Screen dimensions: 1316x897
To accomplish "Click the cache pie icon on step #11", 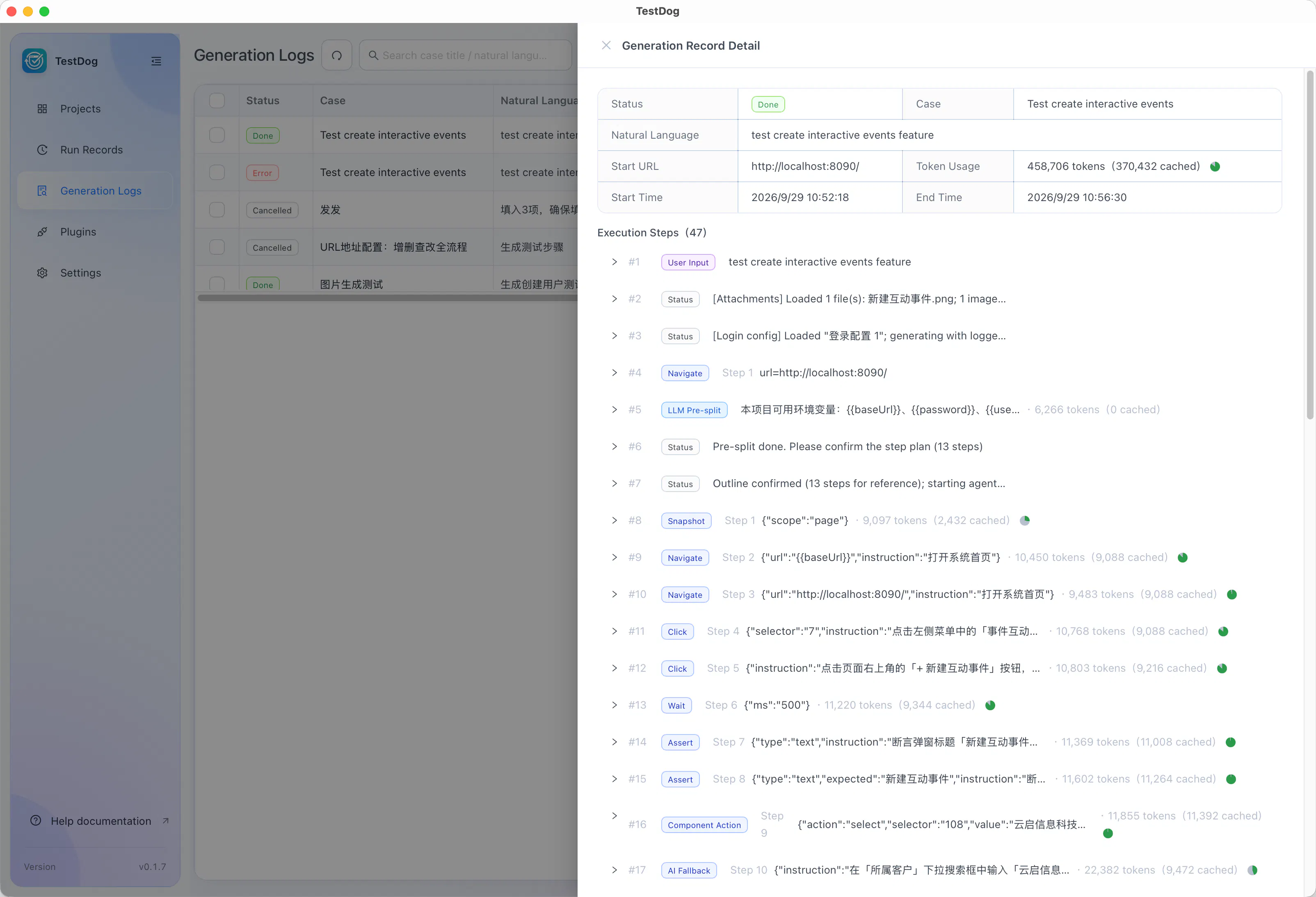I will 1223,632.
